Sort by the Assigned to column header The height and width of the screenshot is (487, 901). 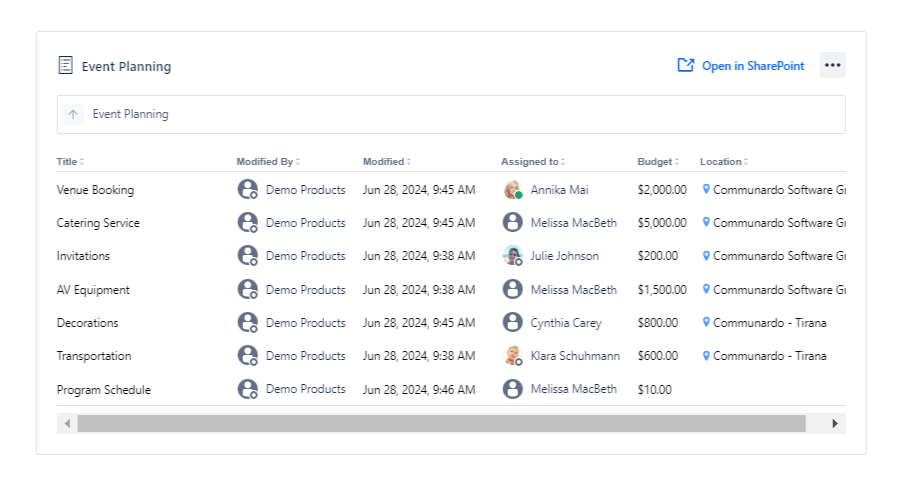(x=532, y=161)
